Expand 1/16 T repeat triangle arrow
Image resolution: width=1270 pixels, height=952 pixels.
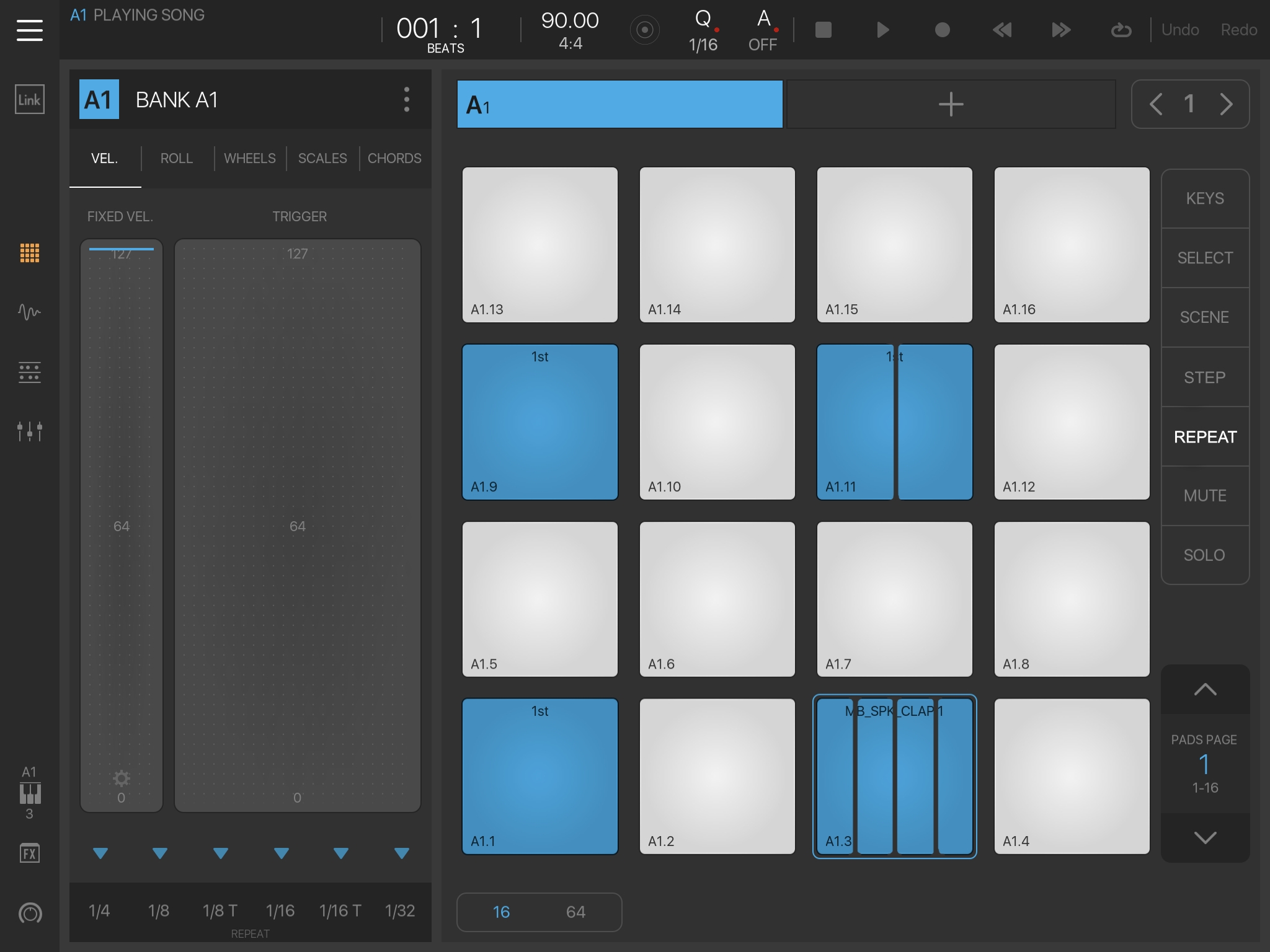point(341,853)
